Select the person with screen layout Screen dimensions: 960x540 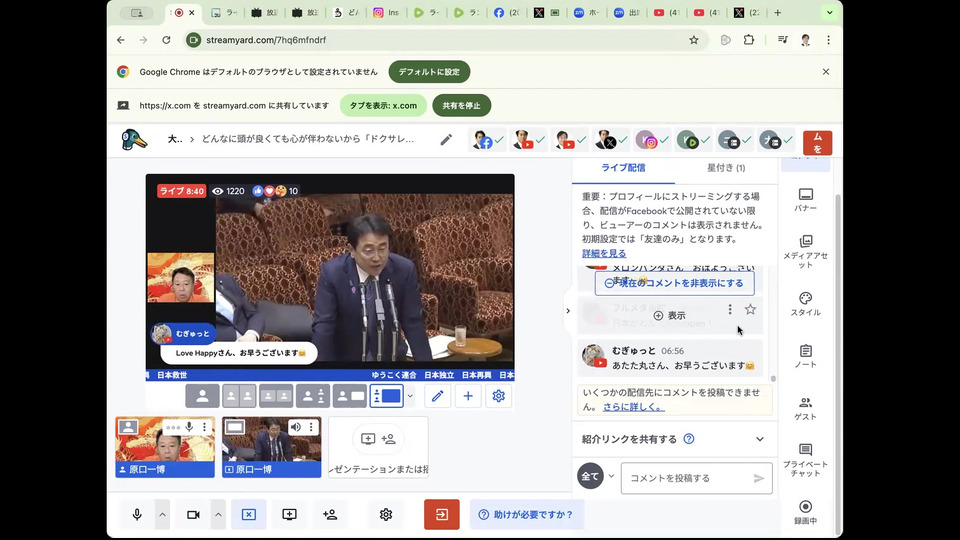(x=349, y=396)
